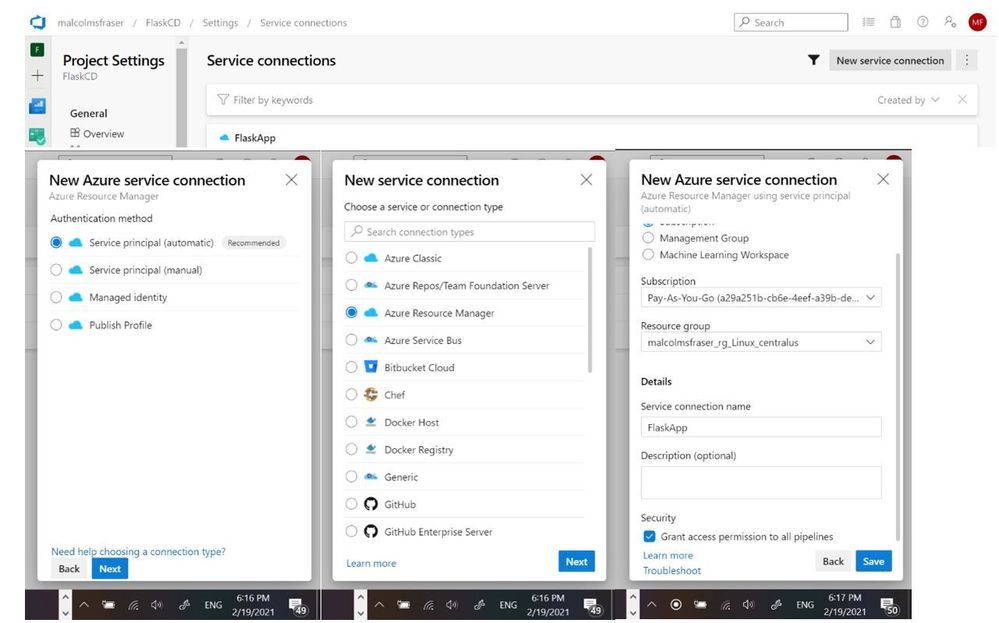Click the volume icon in the left taskbar

pyautogui.click(x=157, y=605)
